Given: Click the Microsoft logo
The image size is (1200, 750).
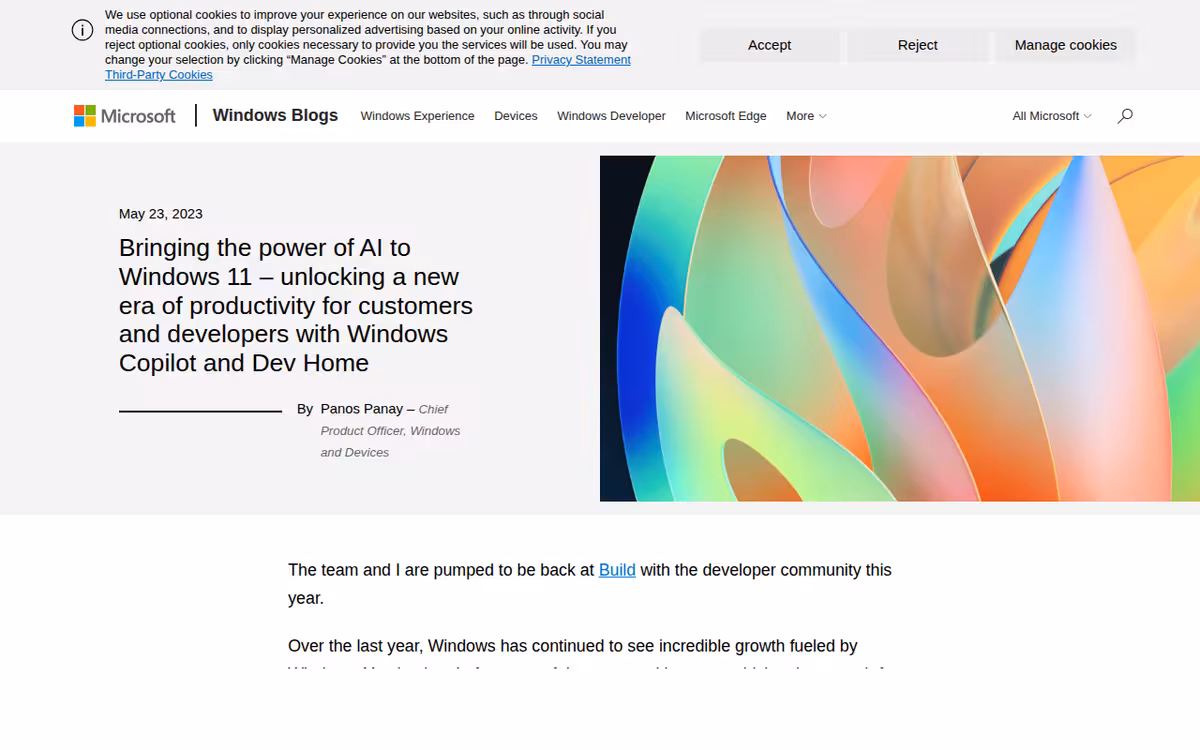Looking at the screenshot, I should tap(124, 116).
